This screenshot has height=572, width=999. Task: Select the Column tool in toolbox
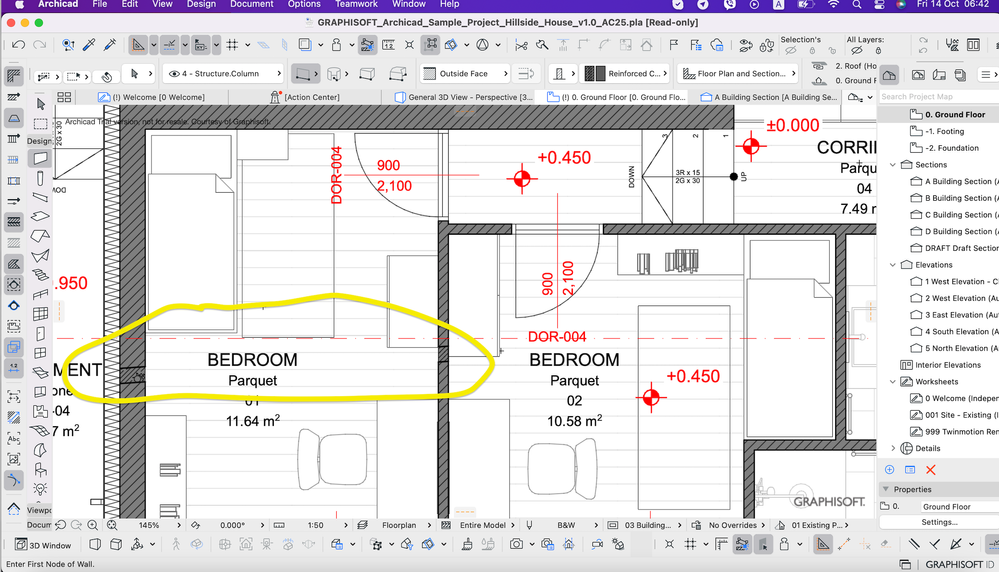click(40, 178)
